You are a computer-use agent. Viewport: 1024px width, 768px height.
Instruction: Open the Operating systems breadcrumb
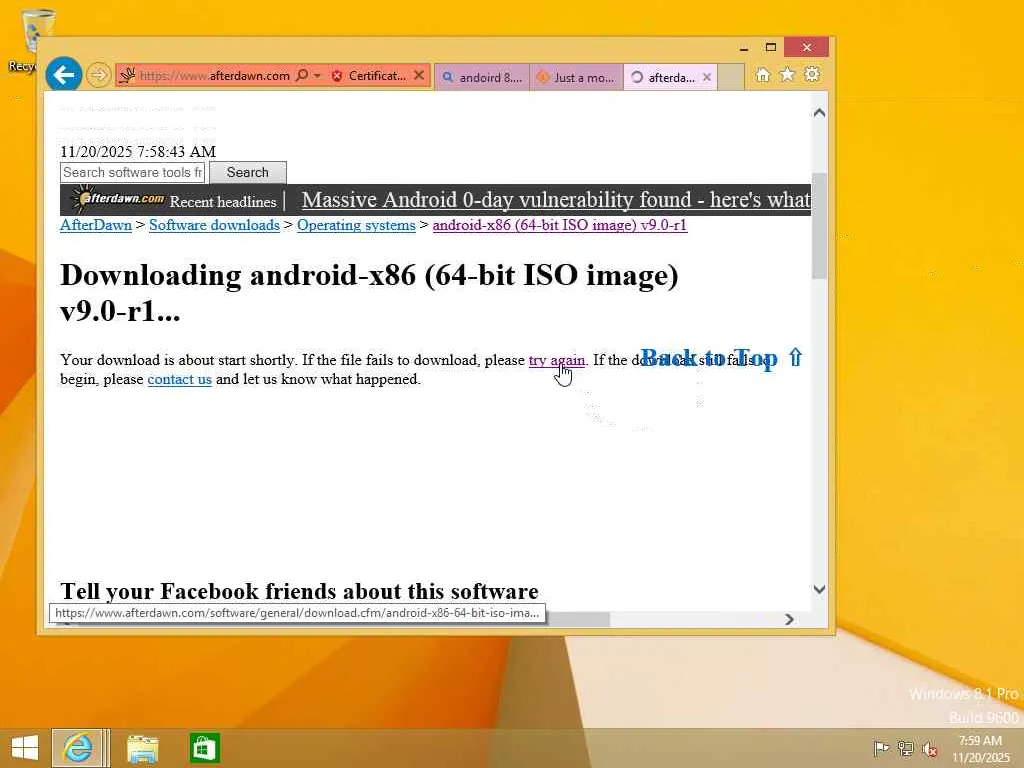356,225
